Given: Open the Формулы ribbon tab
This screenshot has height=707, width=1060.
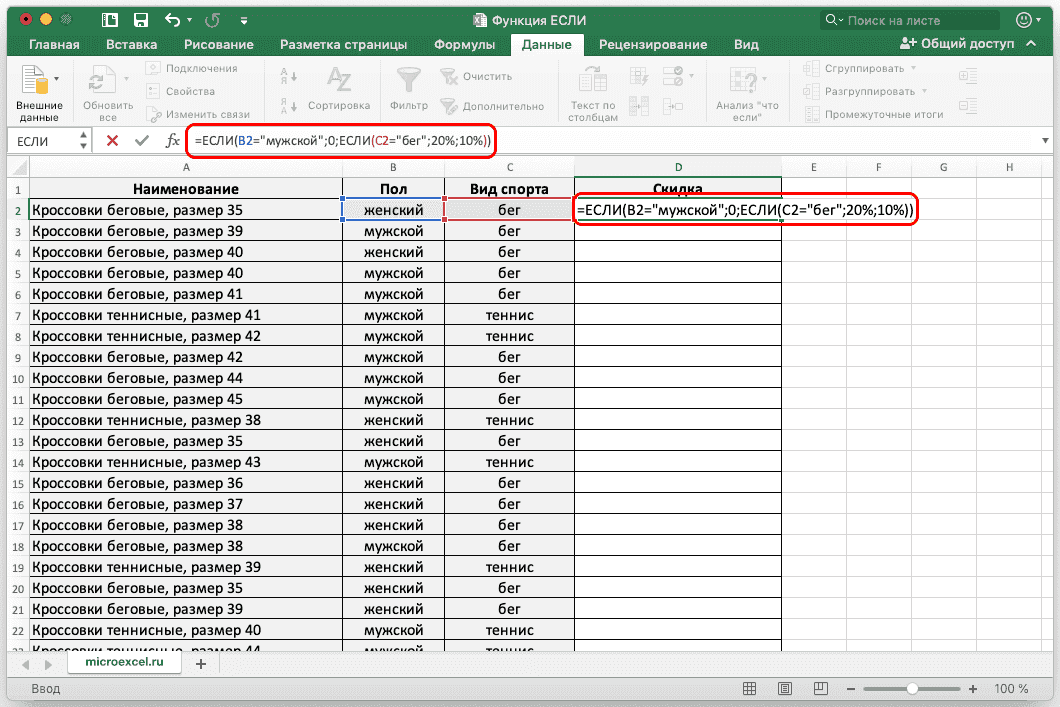Looking at the screenshot, I should point(464,44).
